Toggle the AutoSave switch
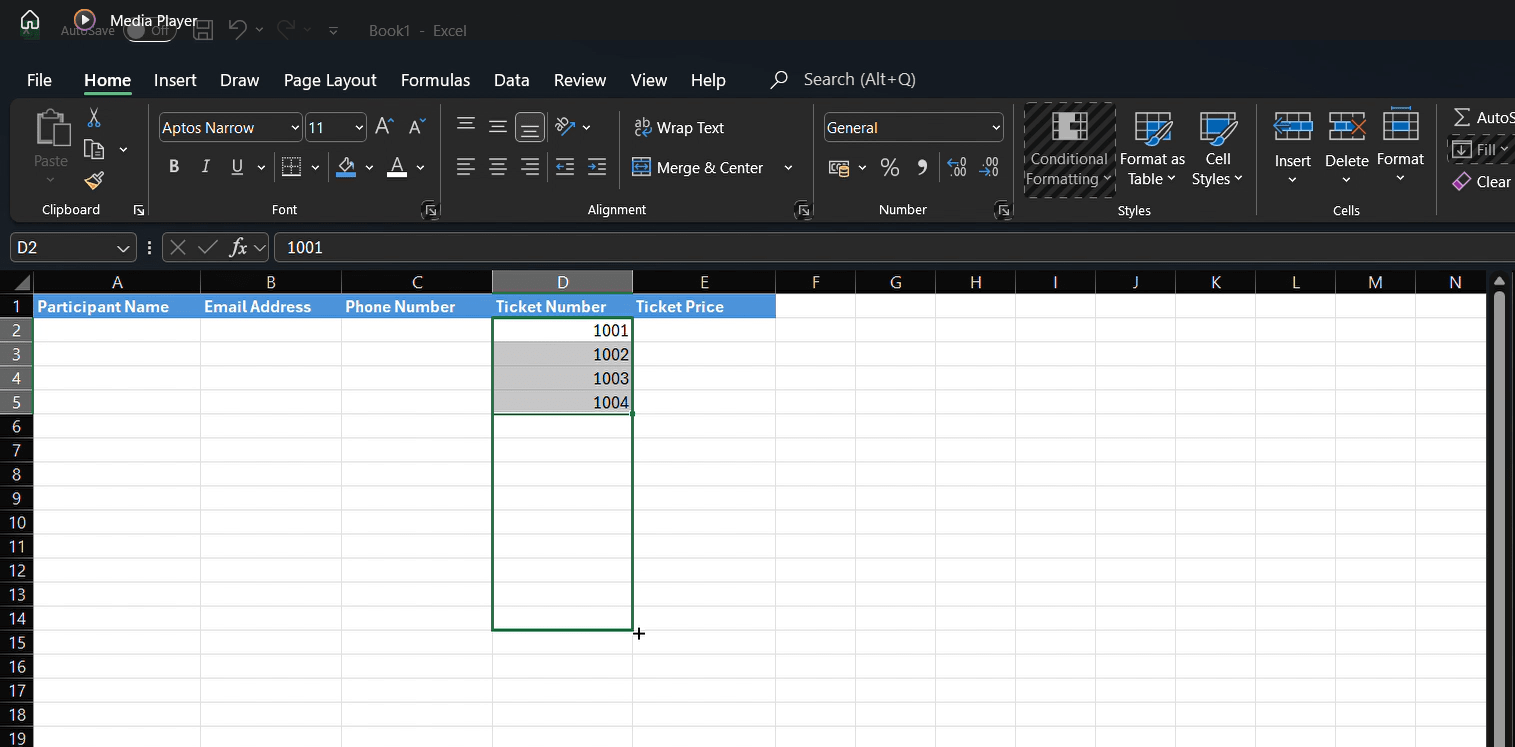The image size is (1515, 747). pyautogui.click(x=149, y=31)
